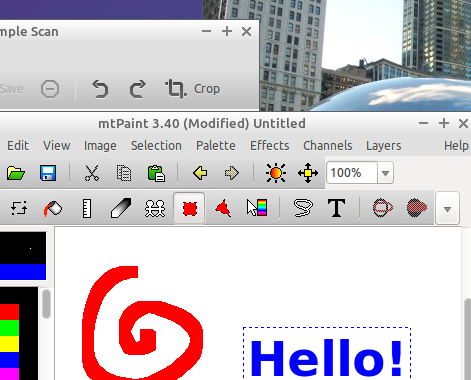
Task: Open the Image menu
Action: coord(100,146)
